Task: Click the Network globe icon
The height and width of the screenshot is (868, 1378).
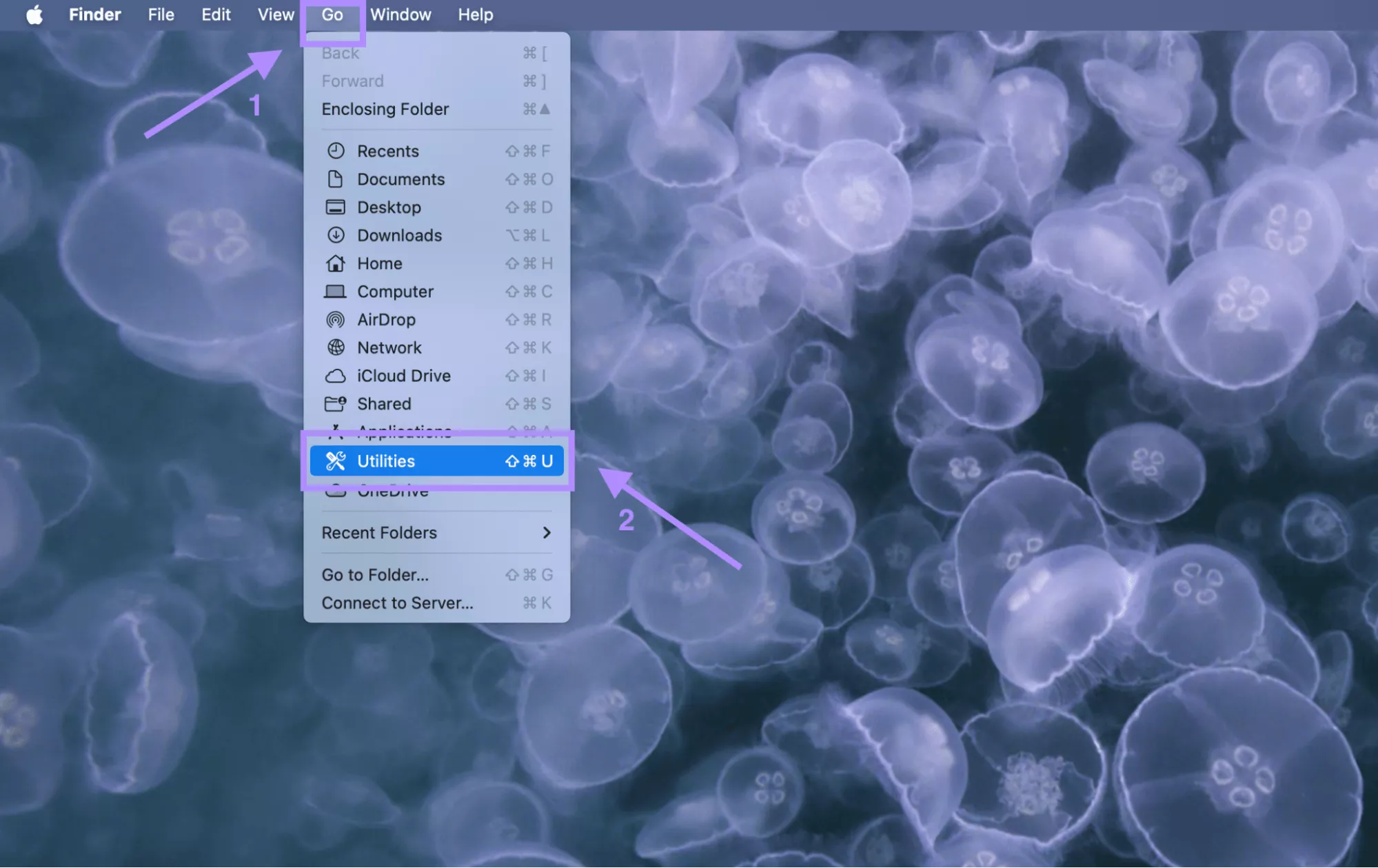Action: 337,347
